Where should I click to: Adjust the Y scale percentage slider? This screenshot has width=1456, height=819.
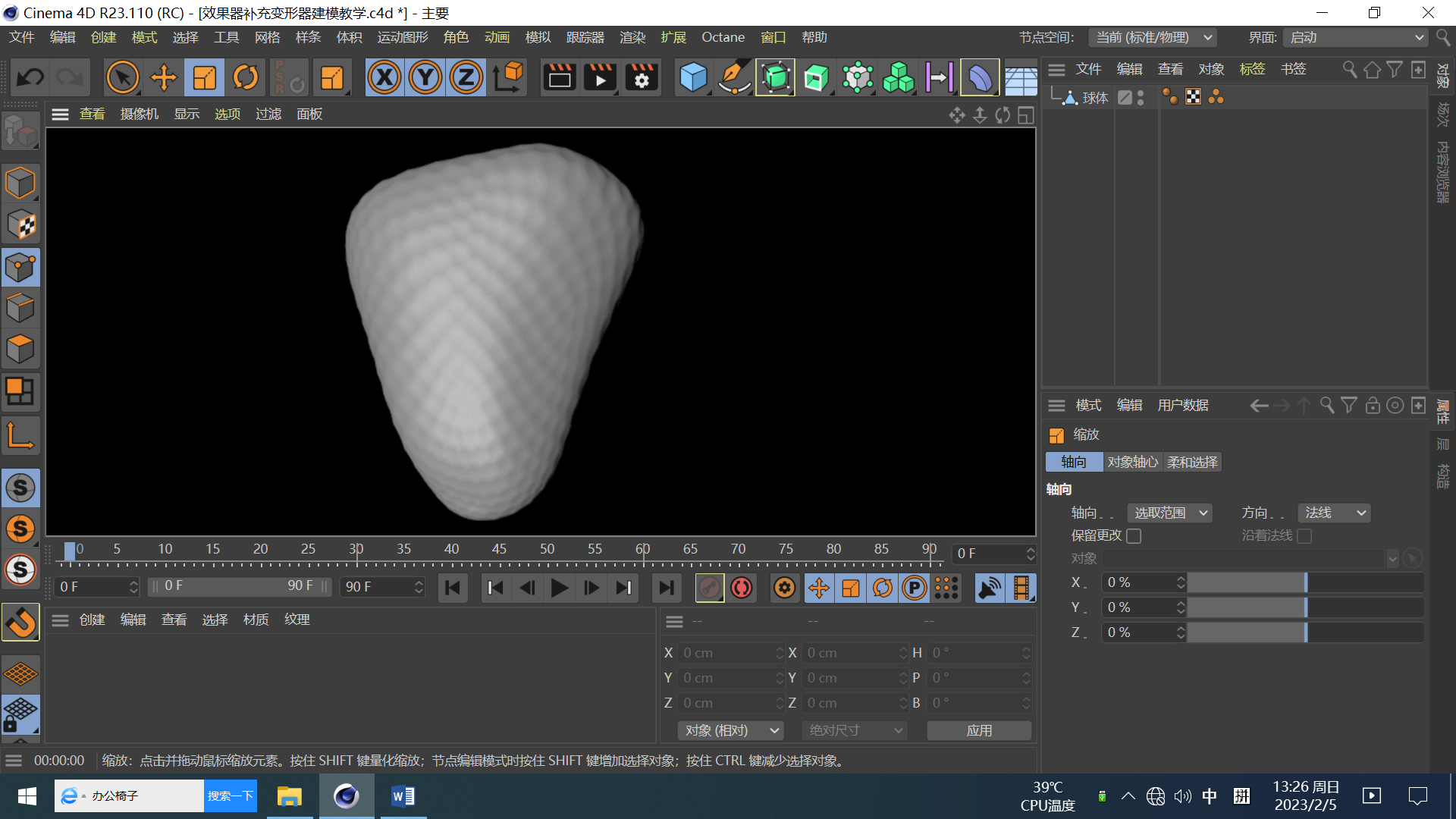(1304, 607)
